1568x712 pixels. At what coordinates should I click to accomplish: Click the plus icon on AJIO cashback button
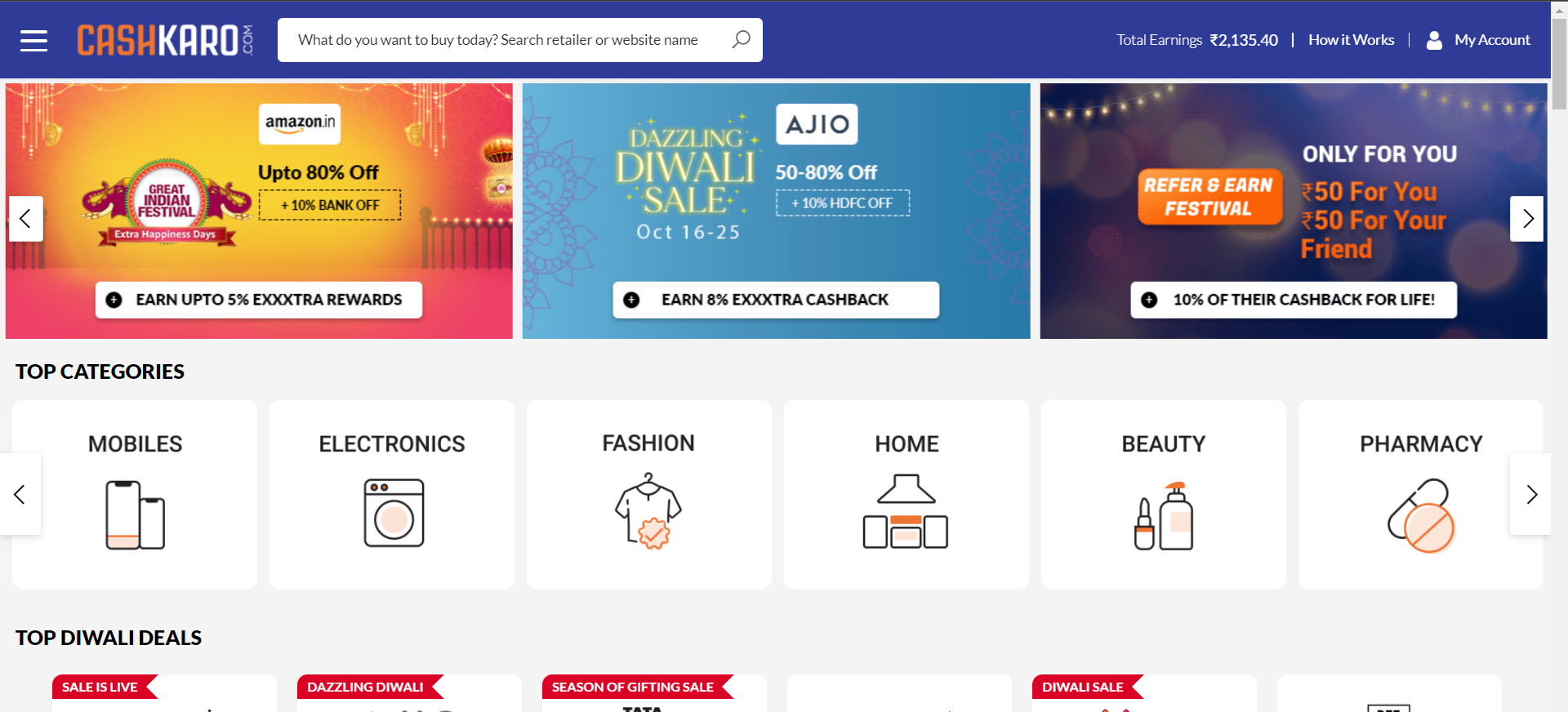(631, 300)
